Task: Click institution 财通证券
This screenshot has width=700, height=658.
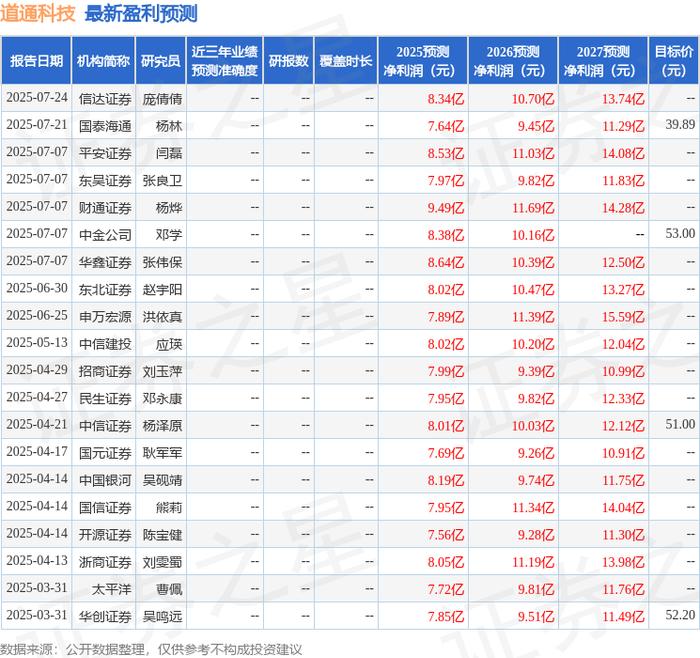Action: (105, 208)
